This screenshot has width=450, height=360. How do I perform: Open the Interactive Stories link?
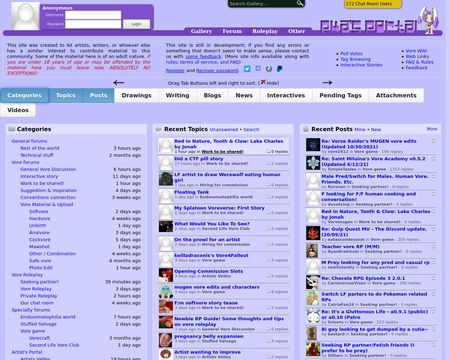click(361, 65)
